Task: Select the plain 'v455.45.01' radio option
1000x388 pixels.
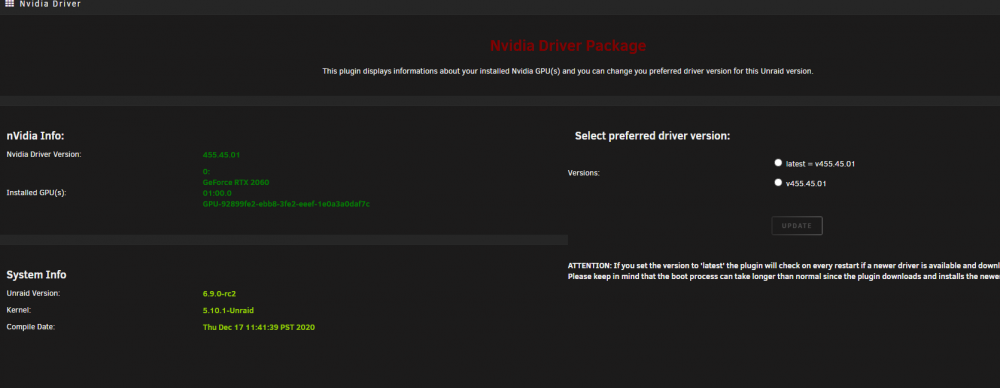Action: (778, 183)
